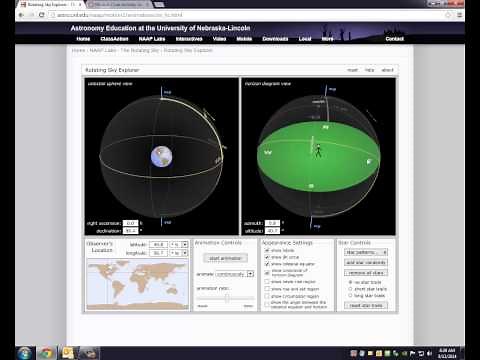The width and height of the screenshot is (480, 360).
Task: Open Chrome from the taskbar
Action: [46, 353]
